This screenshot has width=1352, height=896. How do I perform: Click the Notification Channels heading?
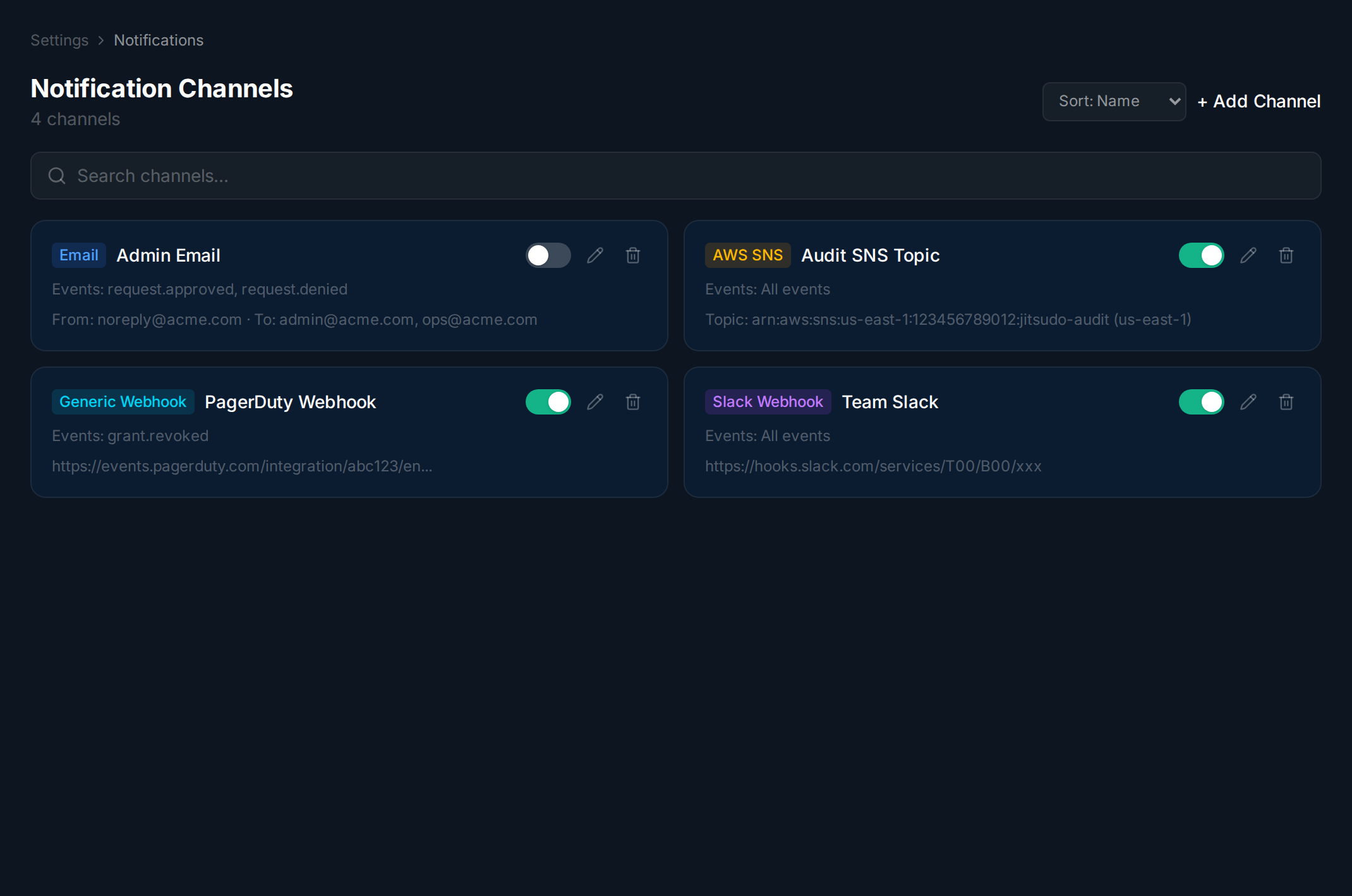pyautogui.click(x=162, y=88)
